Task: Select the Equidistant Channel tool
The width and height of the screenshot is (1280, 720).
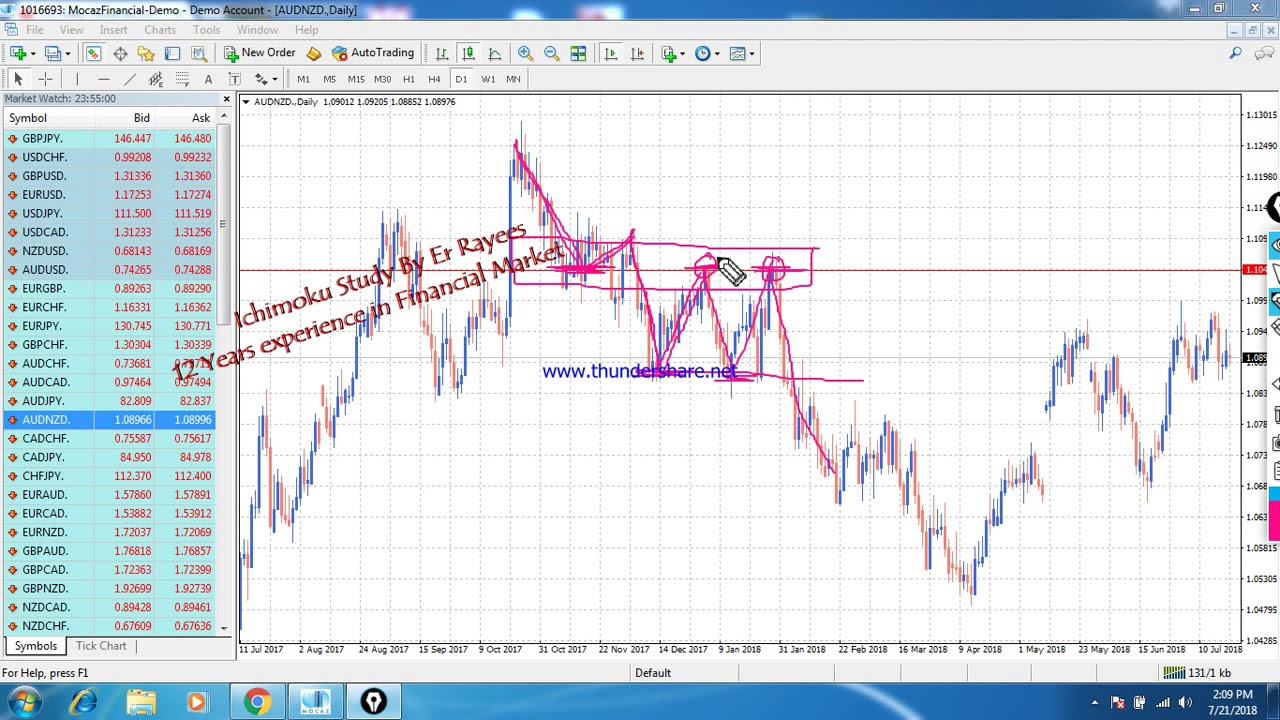Action: (x=155, y=79)
